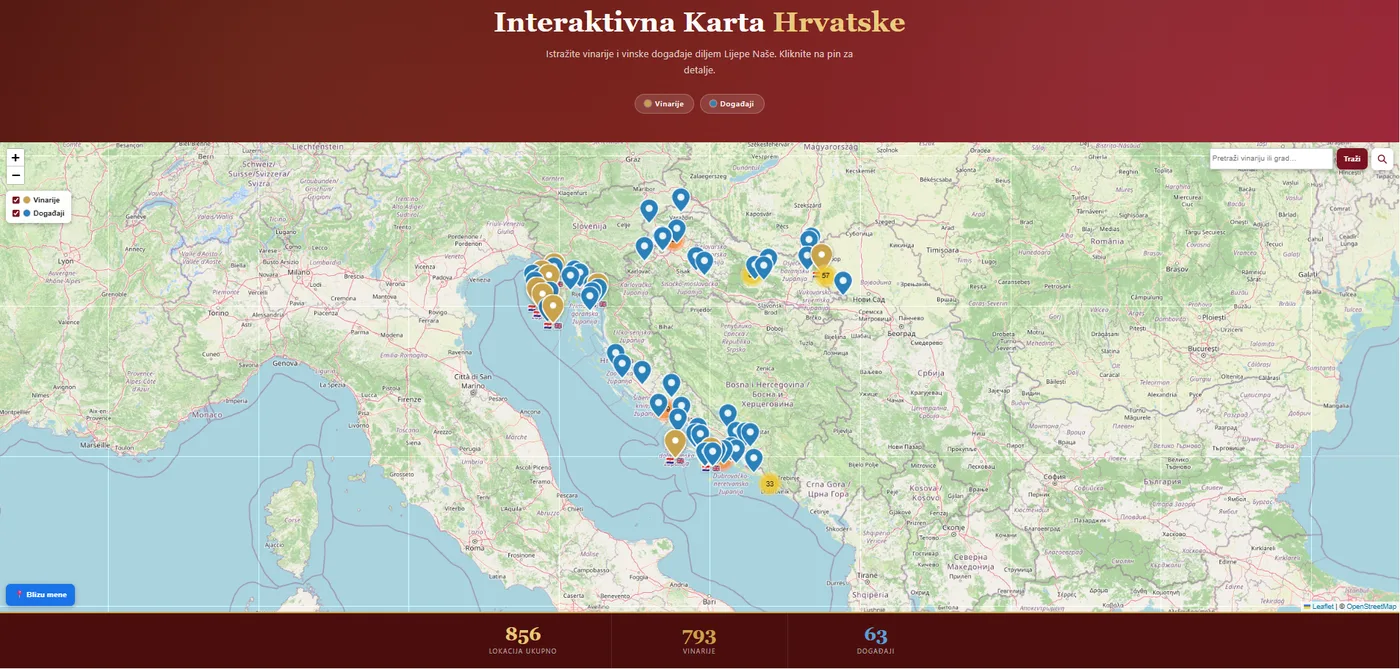This screenshot has height=669, width=1400.
Task: Focus the winery or city search field
Action: coord(1271,159)
